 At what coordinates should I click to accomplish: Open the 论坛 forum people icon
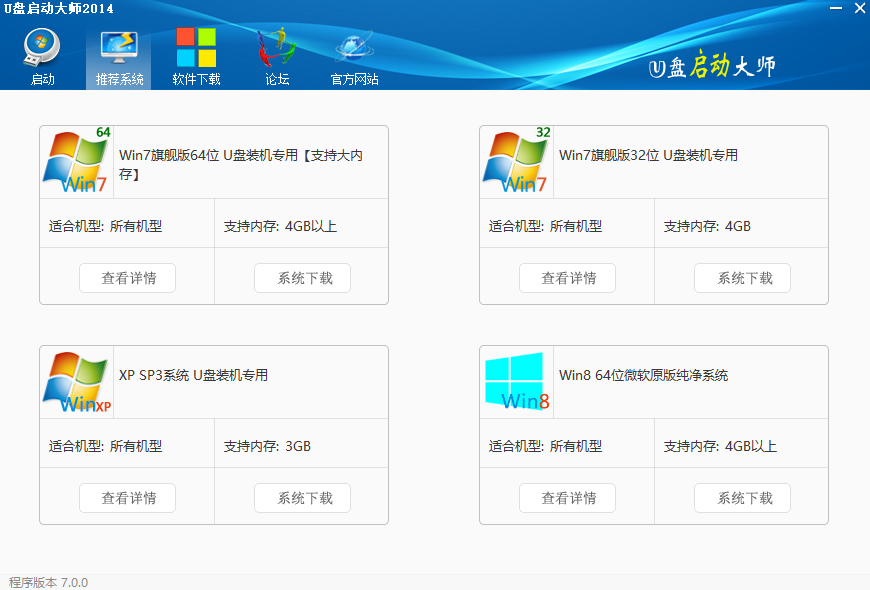277,47
